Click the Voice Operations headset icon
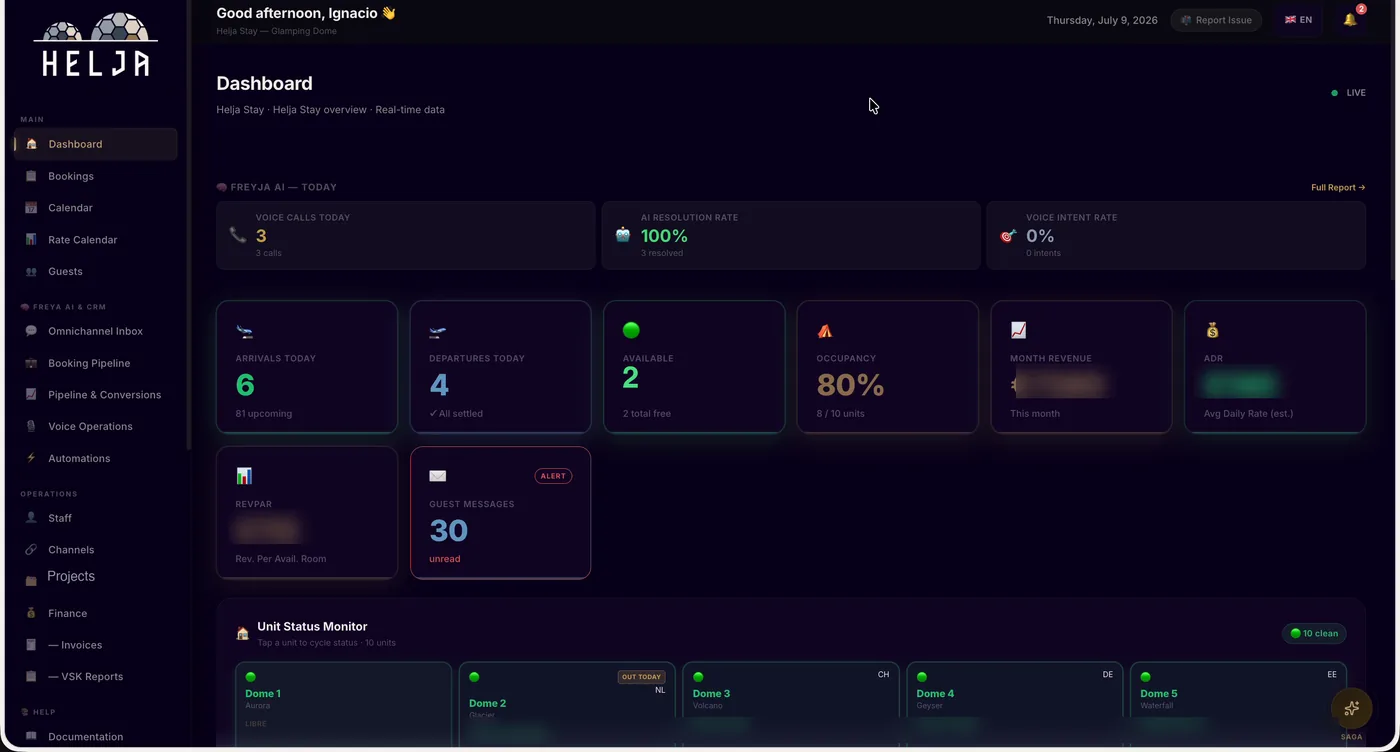The width and height of the screenshot is (1400, 752). pyautogui.click(x=31, y=426)
